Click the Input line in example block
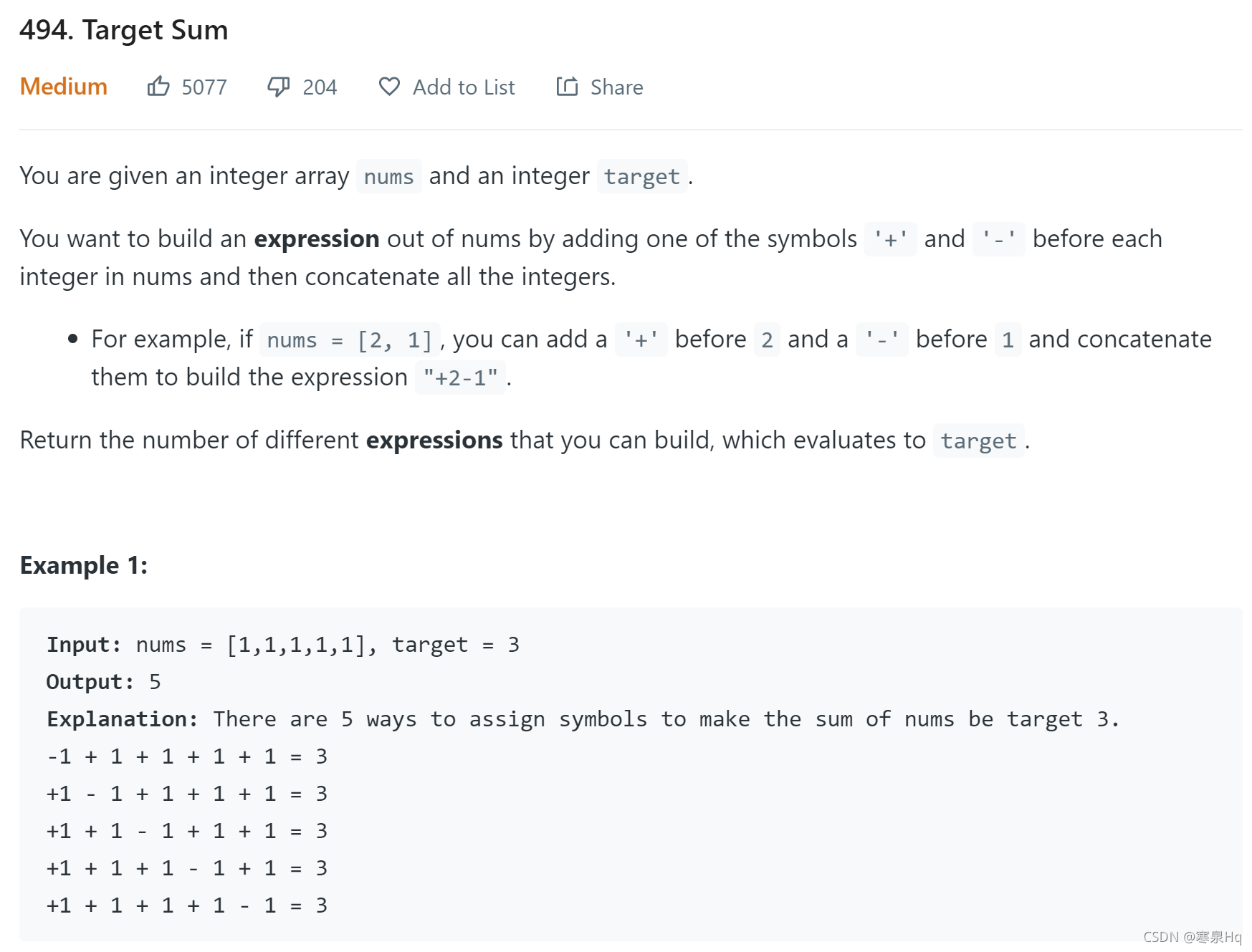This screenshot has width=1252, height=952. pos(283,645)
